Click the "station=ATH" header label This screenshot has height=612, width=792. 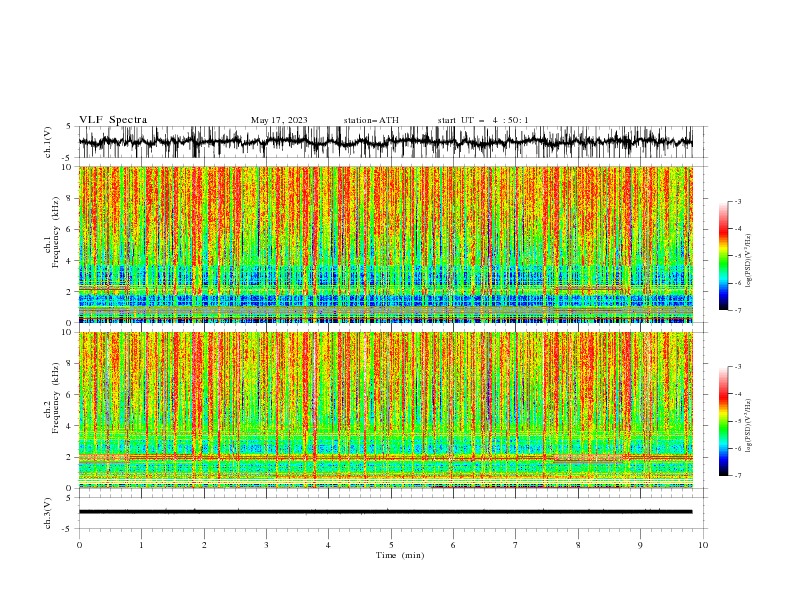371,120
